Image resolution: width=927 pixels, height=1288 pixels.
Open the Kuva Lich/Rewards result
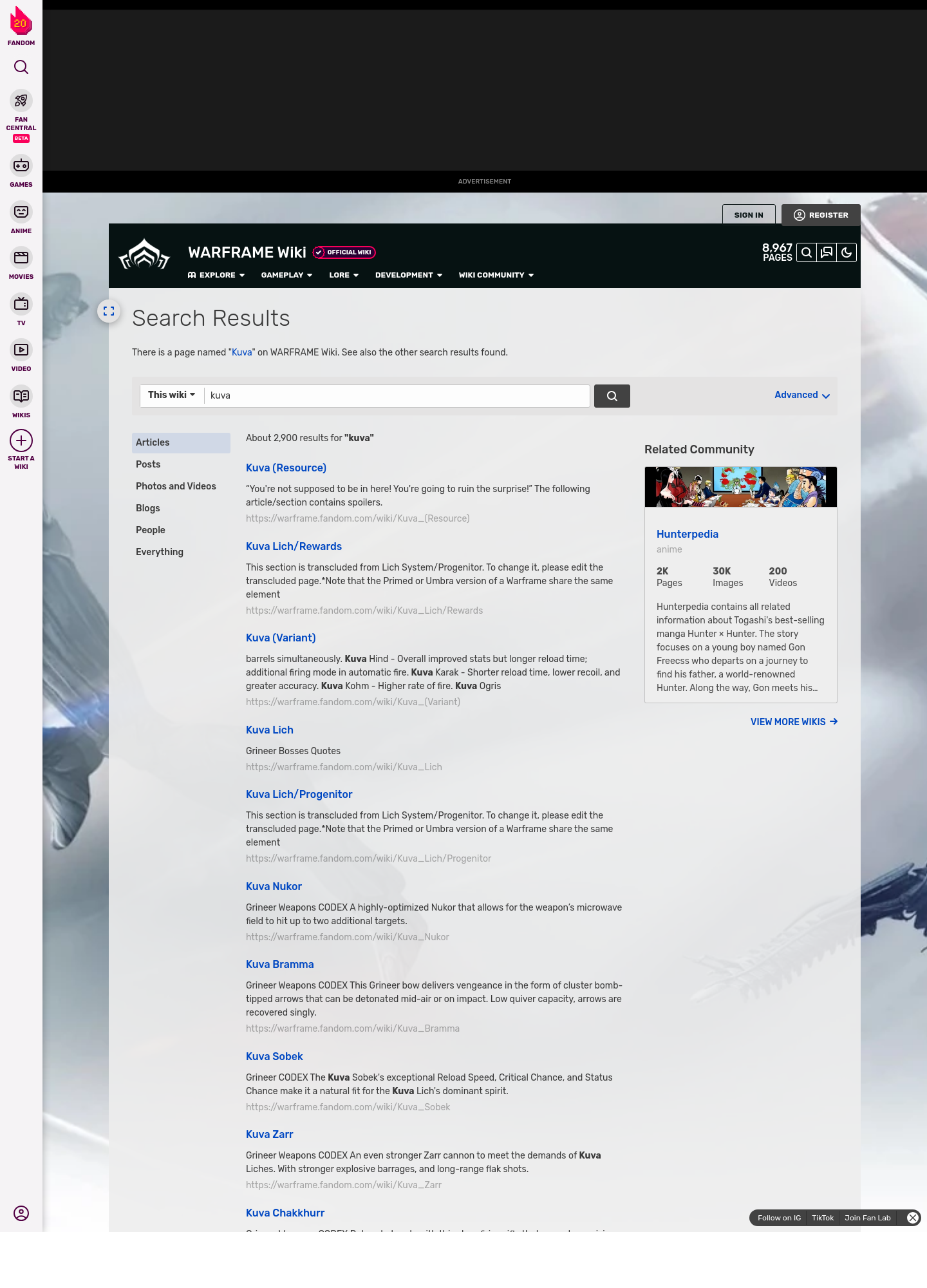tap(294, 546)
